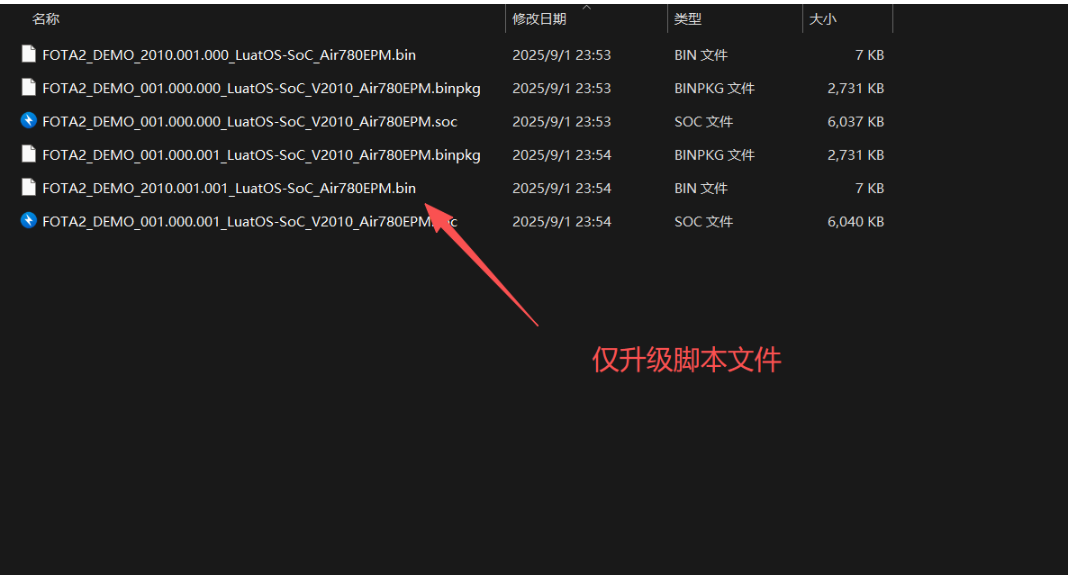Select FOTA2_DEMO_2010.001.000_LuatOS-SoC_Air780EPM.bin
The width and height of the screenshot is (1068, 576).
tap(229, 55)
